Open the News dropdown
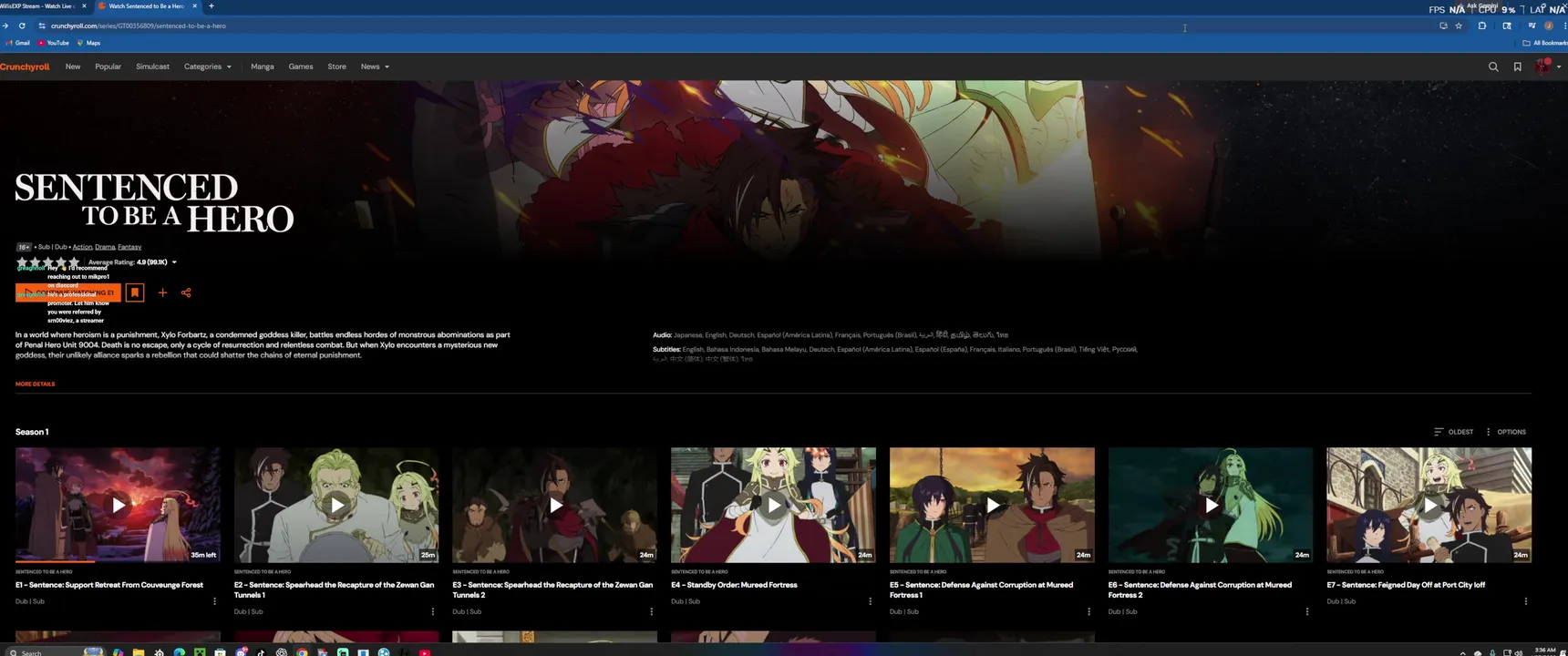 coord(375,67)
